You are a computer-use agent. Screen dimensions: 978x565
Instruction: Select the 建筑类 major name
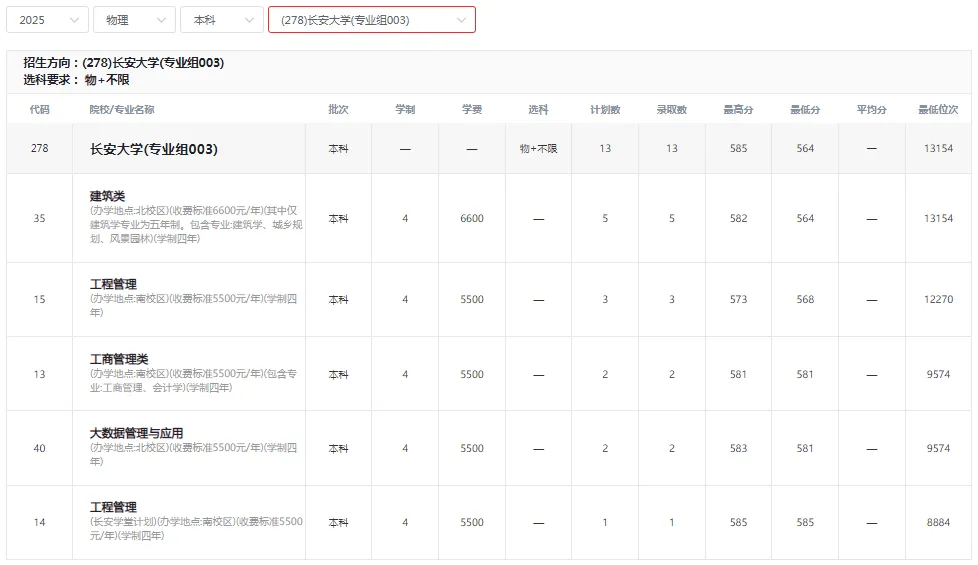[107, 196]
